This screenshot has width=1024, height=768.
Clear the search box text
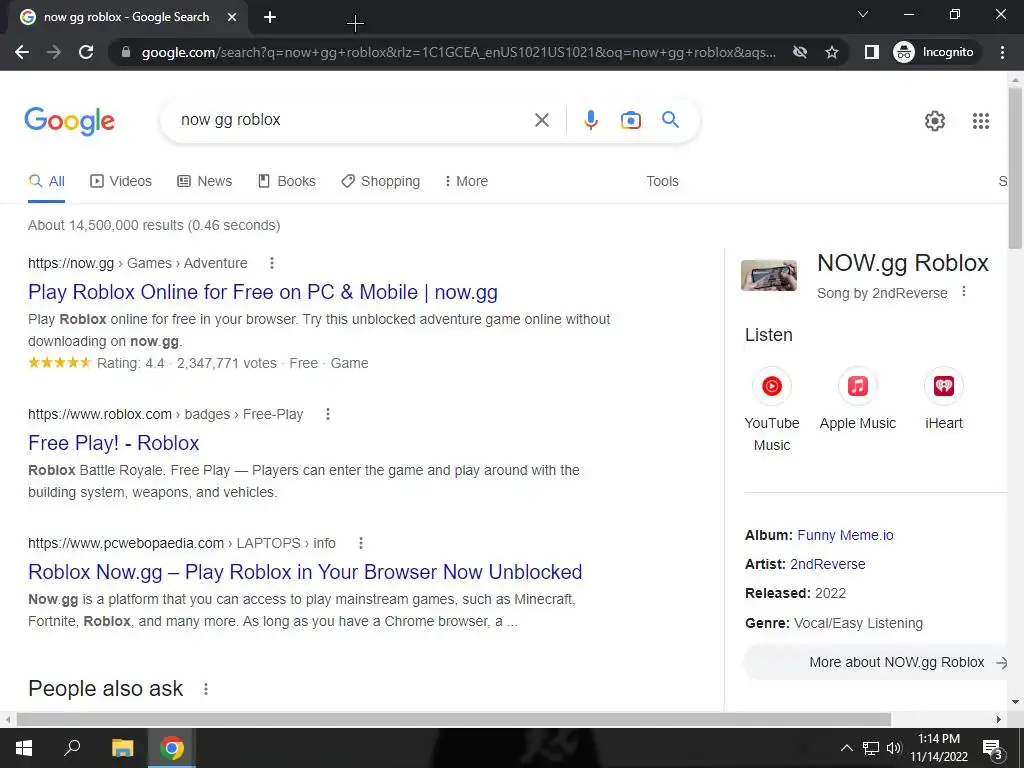click(x=541, y=120)
